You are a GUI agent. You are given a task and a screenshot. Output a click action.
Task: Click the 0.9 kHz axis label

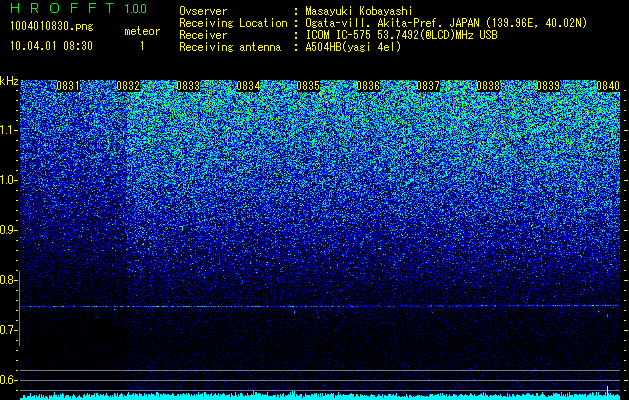(x=8, y=230)
